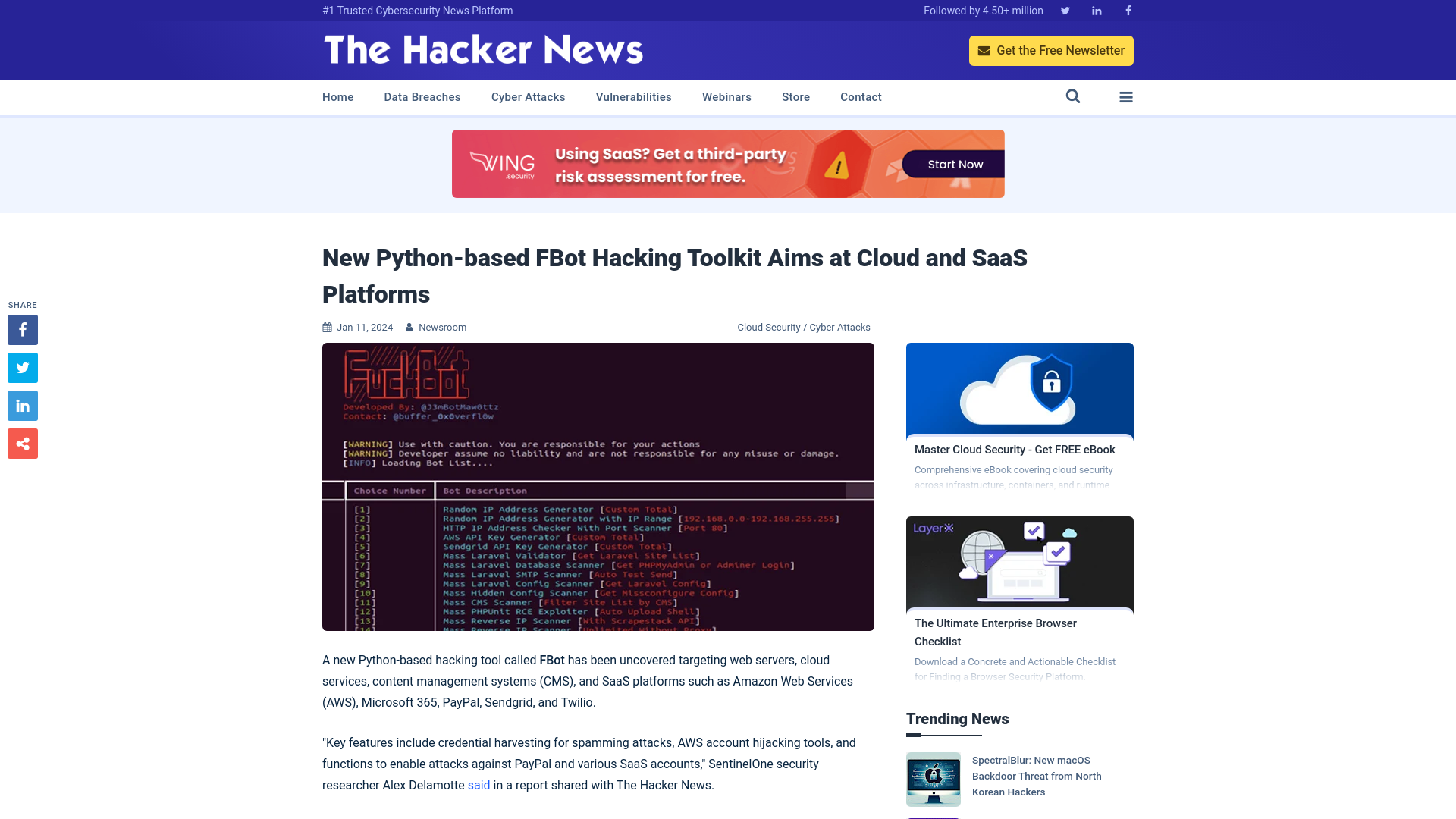Image resolution: width=1456 pixels, height=819 pixels.
Task: Click the Facebook share icon
Action: click(x=22, y=329)
